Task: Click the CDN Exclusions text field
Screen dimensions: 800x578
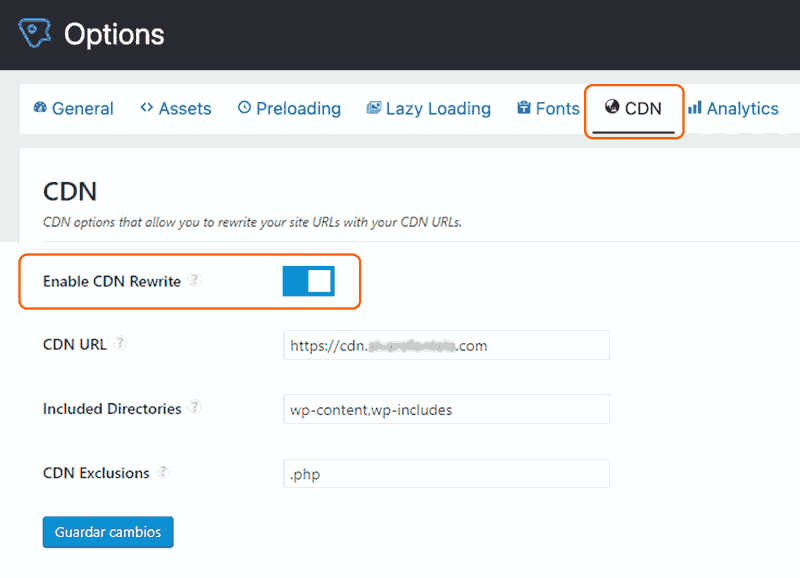Action: coord(446,474)
